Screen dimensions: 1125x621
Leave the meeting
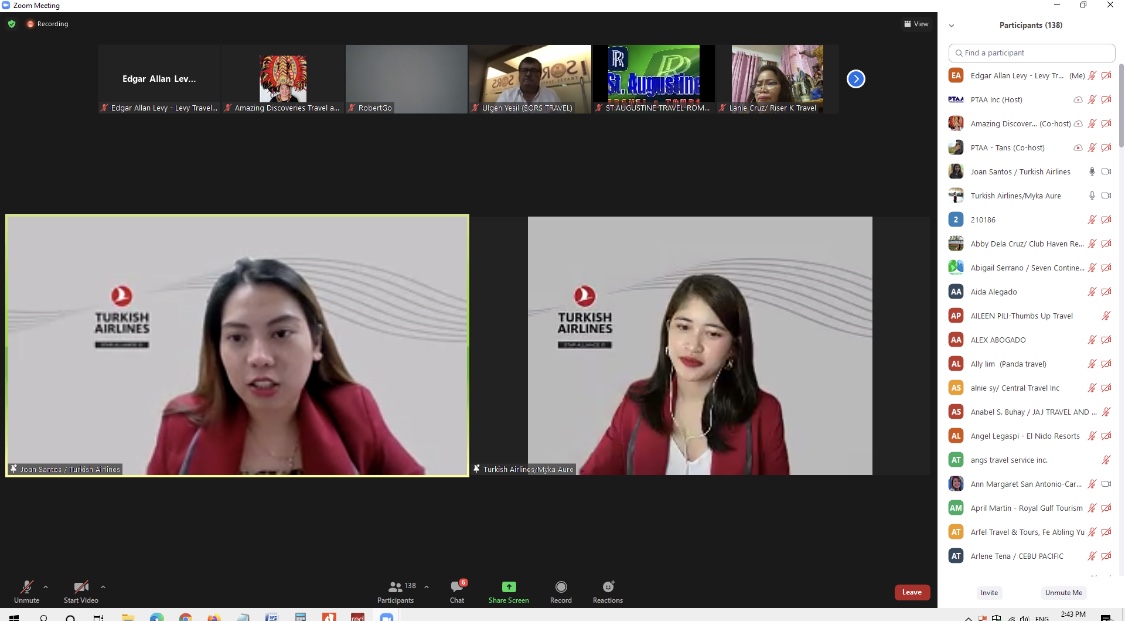(x=912, y=592)
